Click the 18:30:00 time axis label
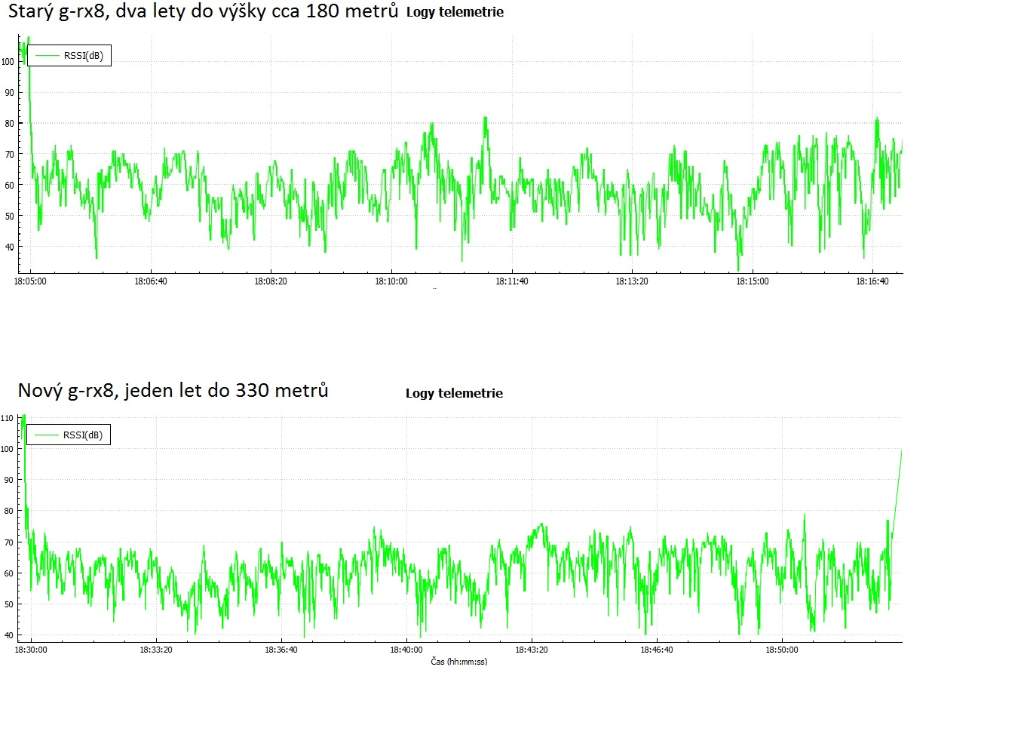The image size is (1024, 747). pyautogui.click(x=30, y=650)
